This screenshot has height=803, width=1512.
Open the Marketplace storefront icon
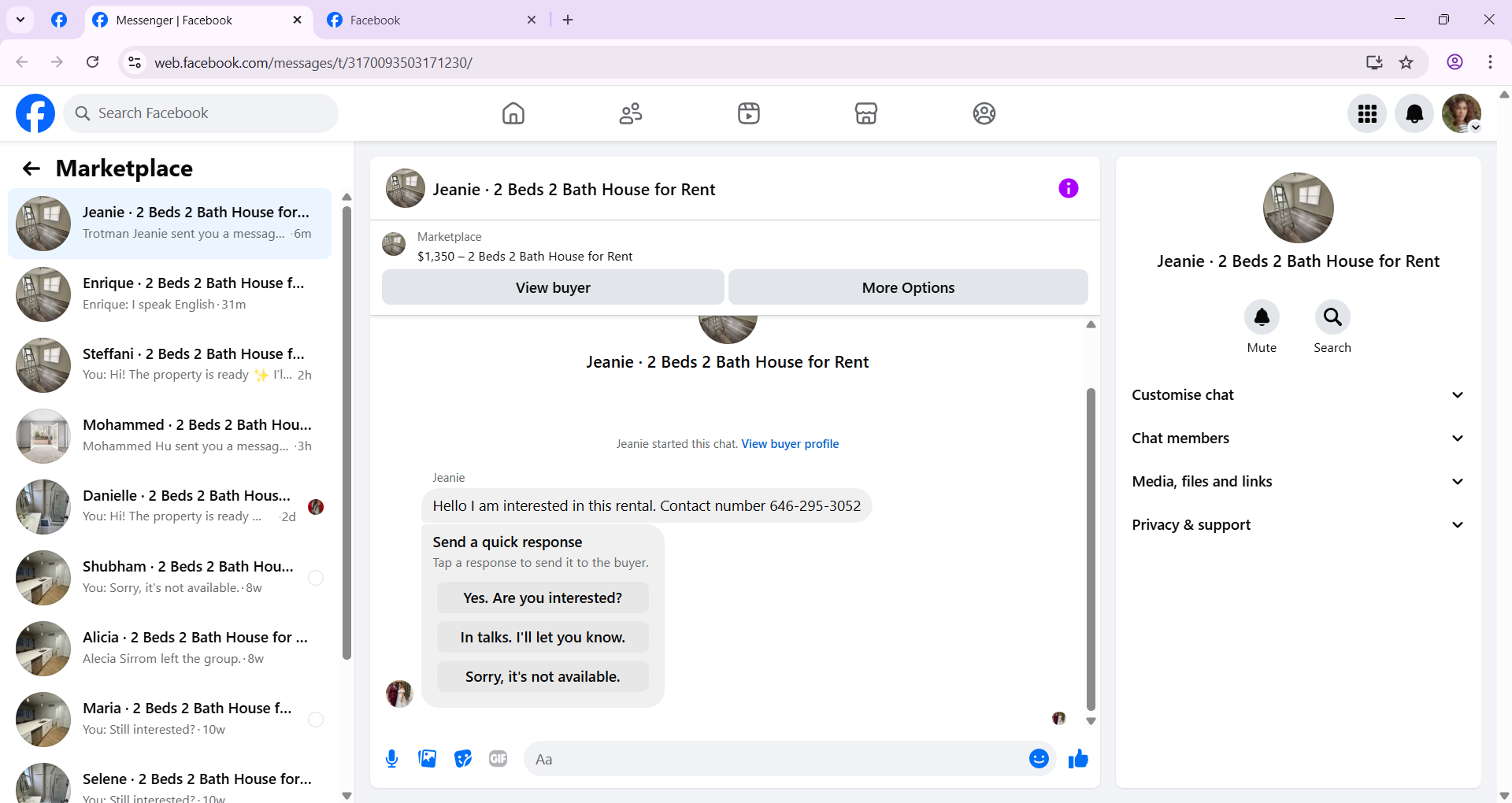pyautogui.click(x=866, y=113)
